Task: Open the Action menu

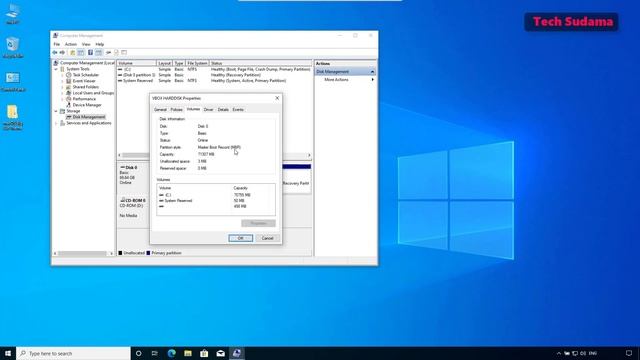Action: [71, 44]
